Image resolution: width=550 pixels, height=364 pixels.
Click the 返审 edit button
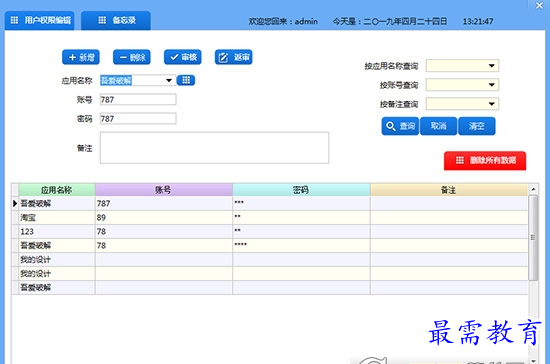pos(233,57)
